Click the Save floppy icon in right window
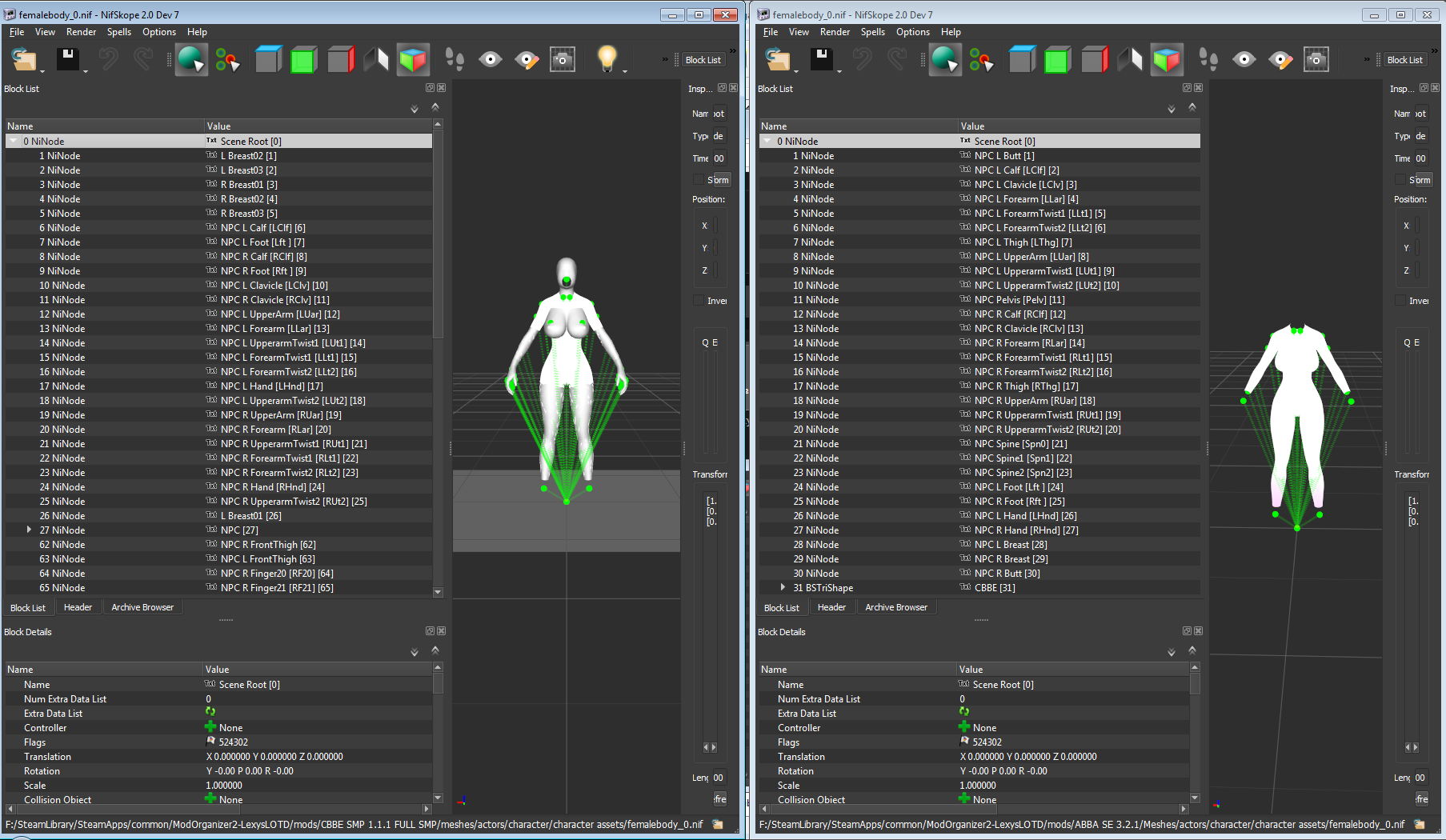 [821, 60]
